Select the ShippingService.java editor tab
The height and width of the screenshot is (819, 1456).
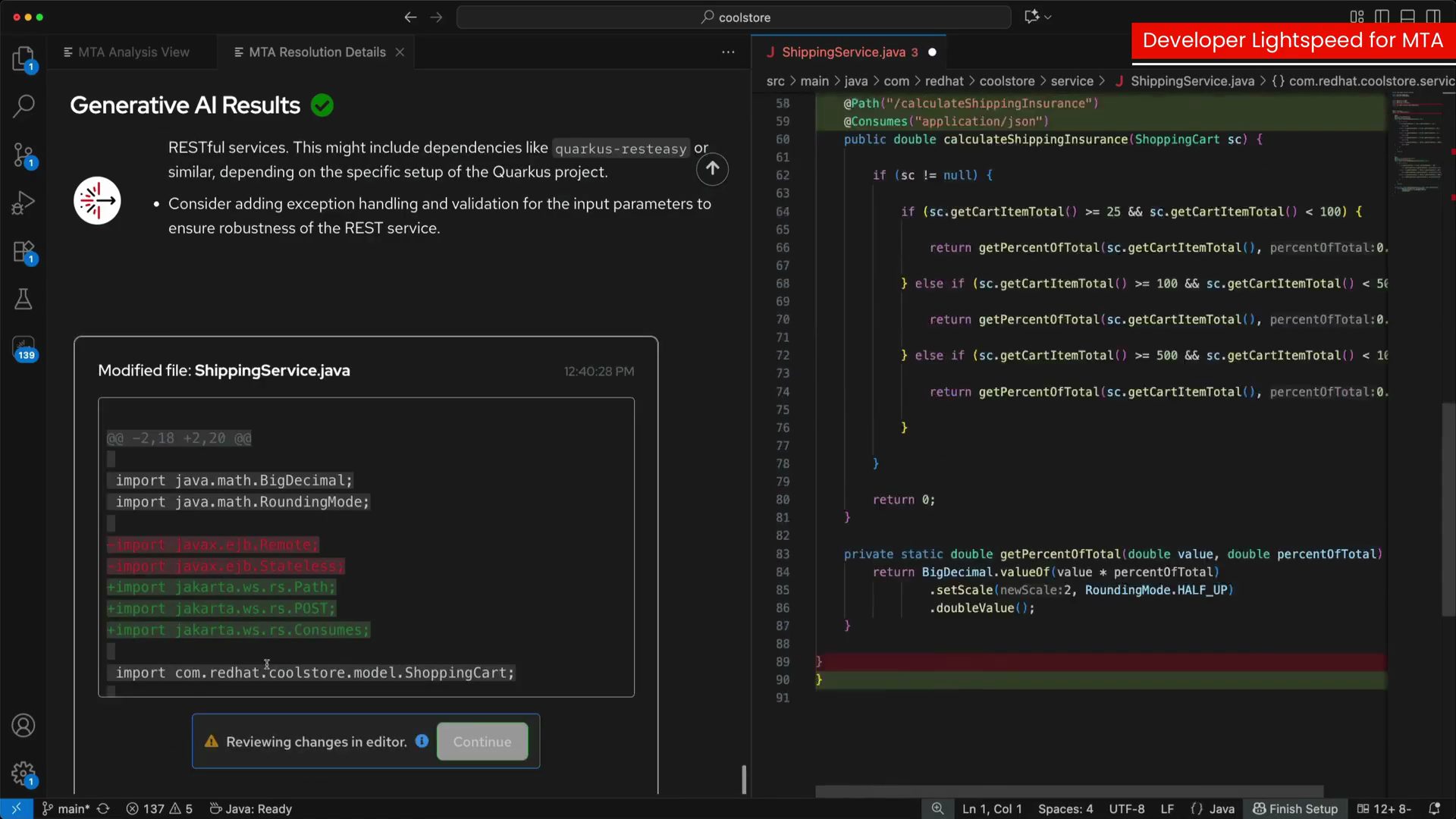(843, 52)
